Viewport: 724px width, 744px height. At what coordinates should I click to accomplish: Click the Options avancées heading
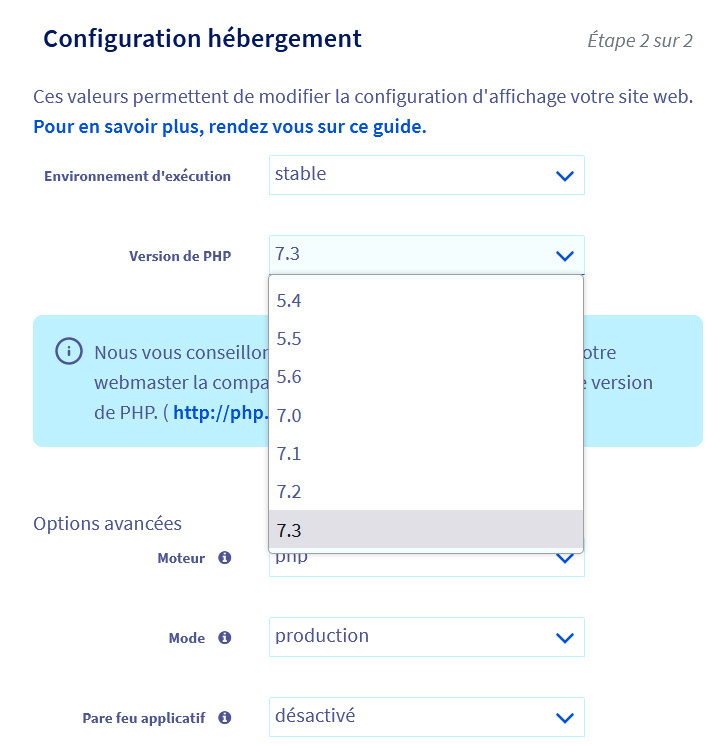tap(107, 523)
